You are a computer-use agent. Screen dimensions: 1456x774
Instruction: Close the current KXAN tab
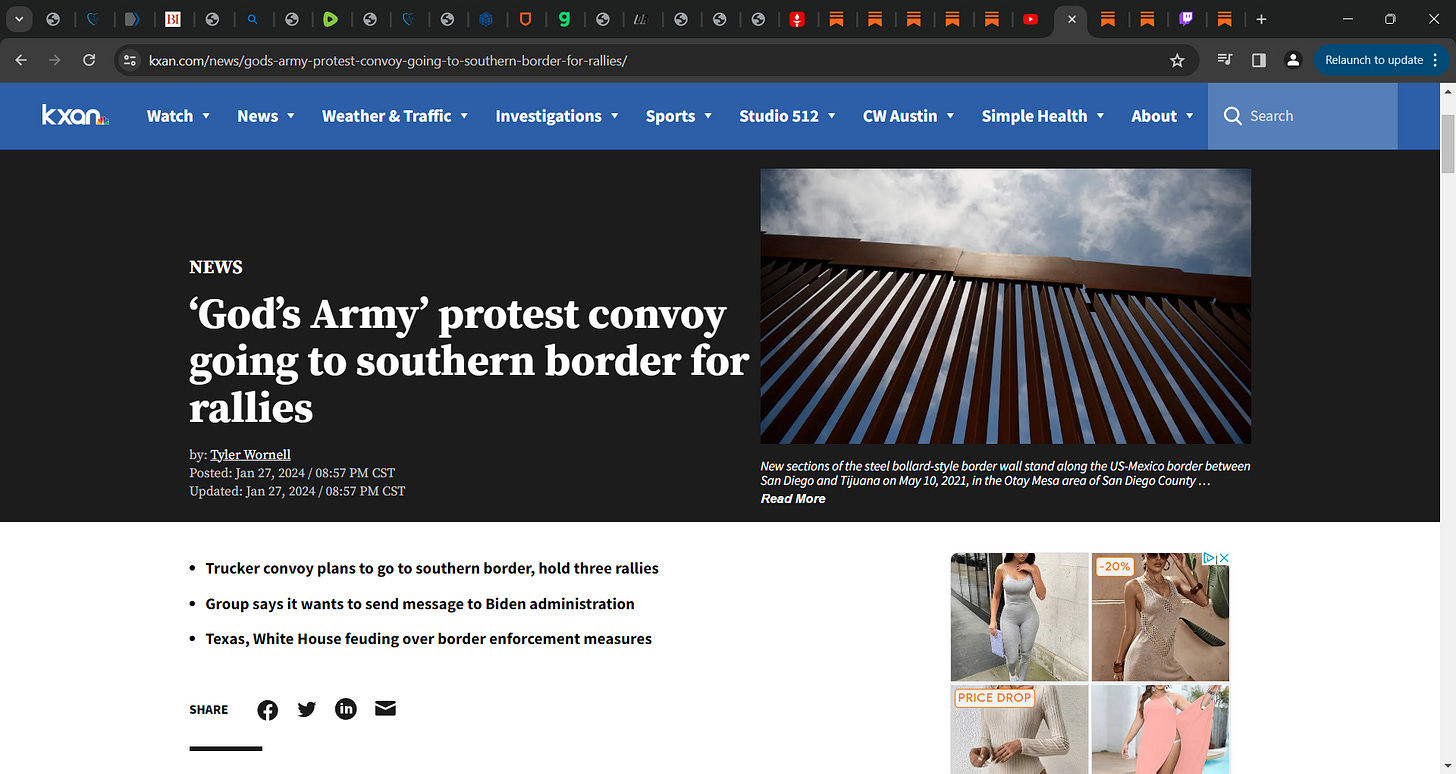[x=1071, y=19]
